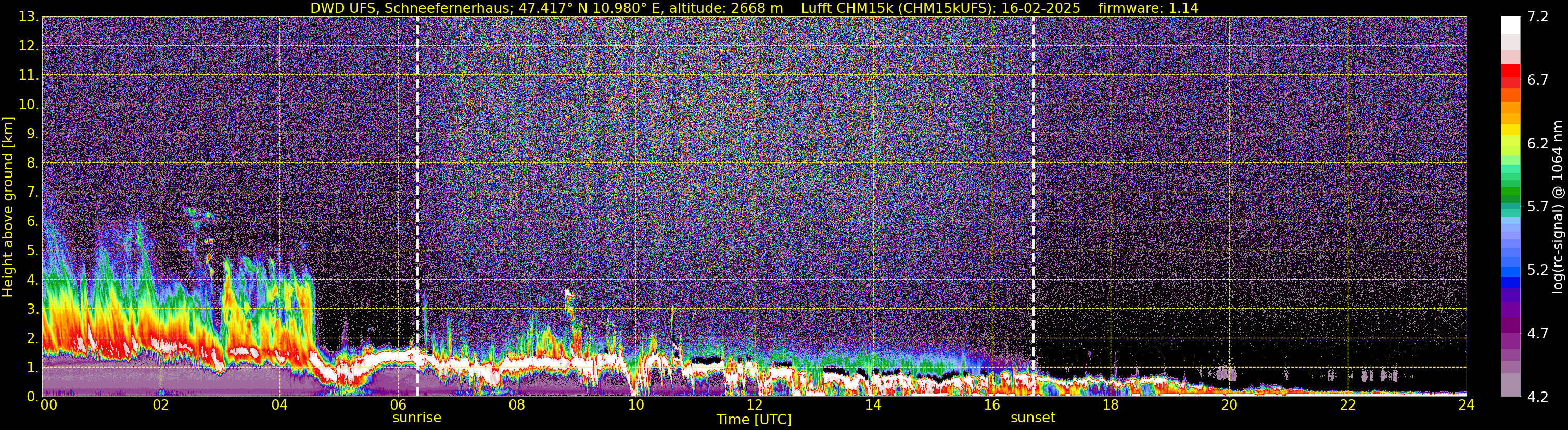Click the time axis tick '20'
The height and width of the screenshot is (430, 1568).
coord(1229,405)
